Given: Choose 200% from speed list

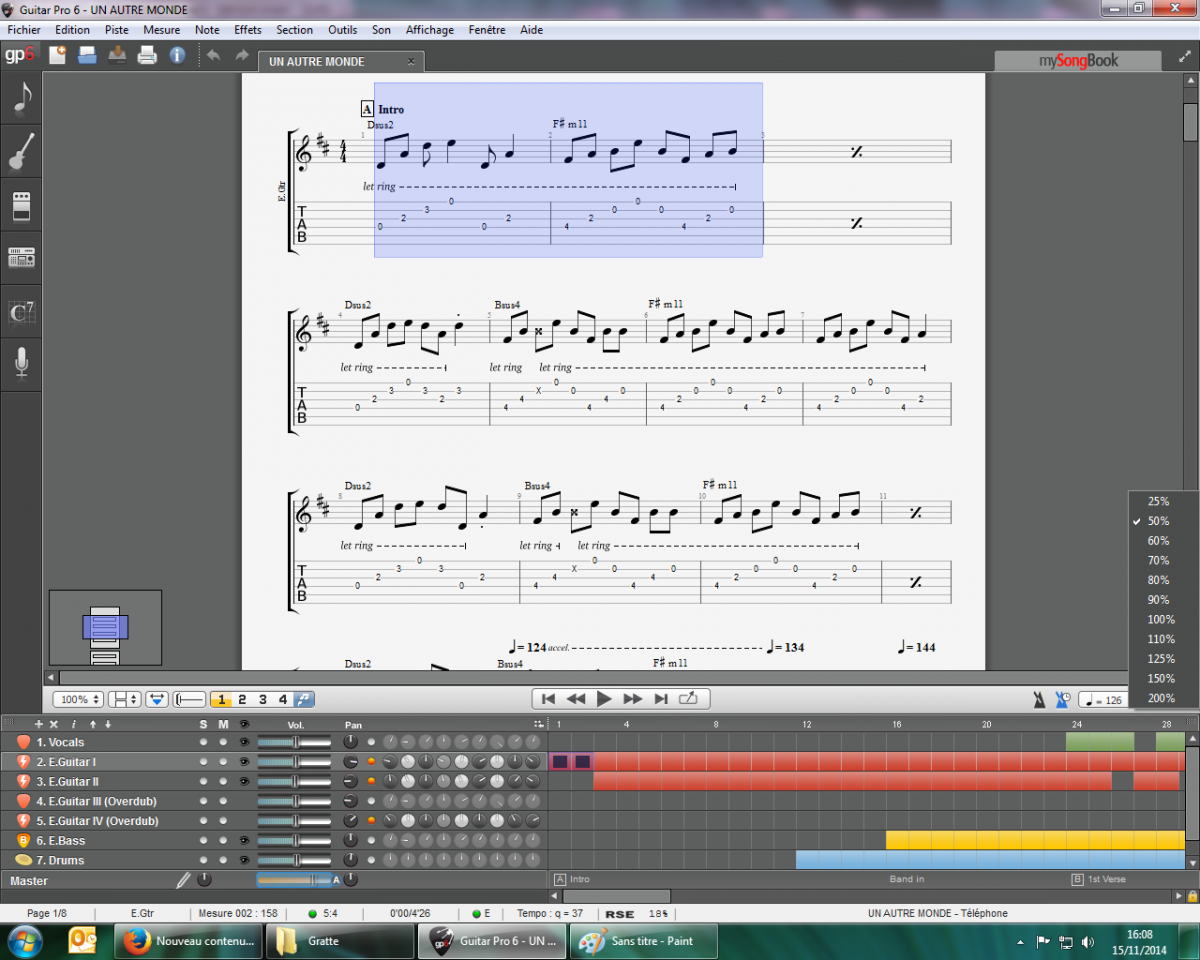Looking at the screenshot, I should 1160,698.
